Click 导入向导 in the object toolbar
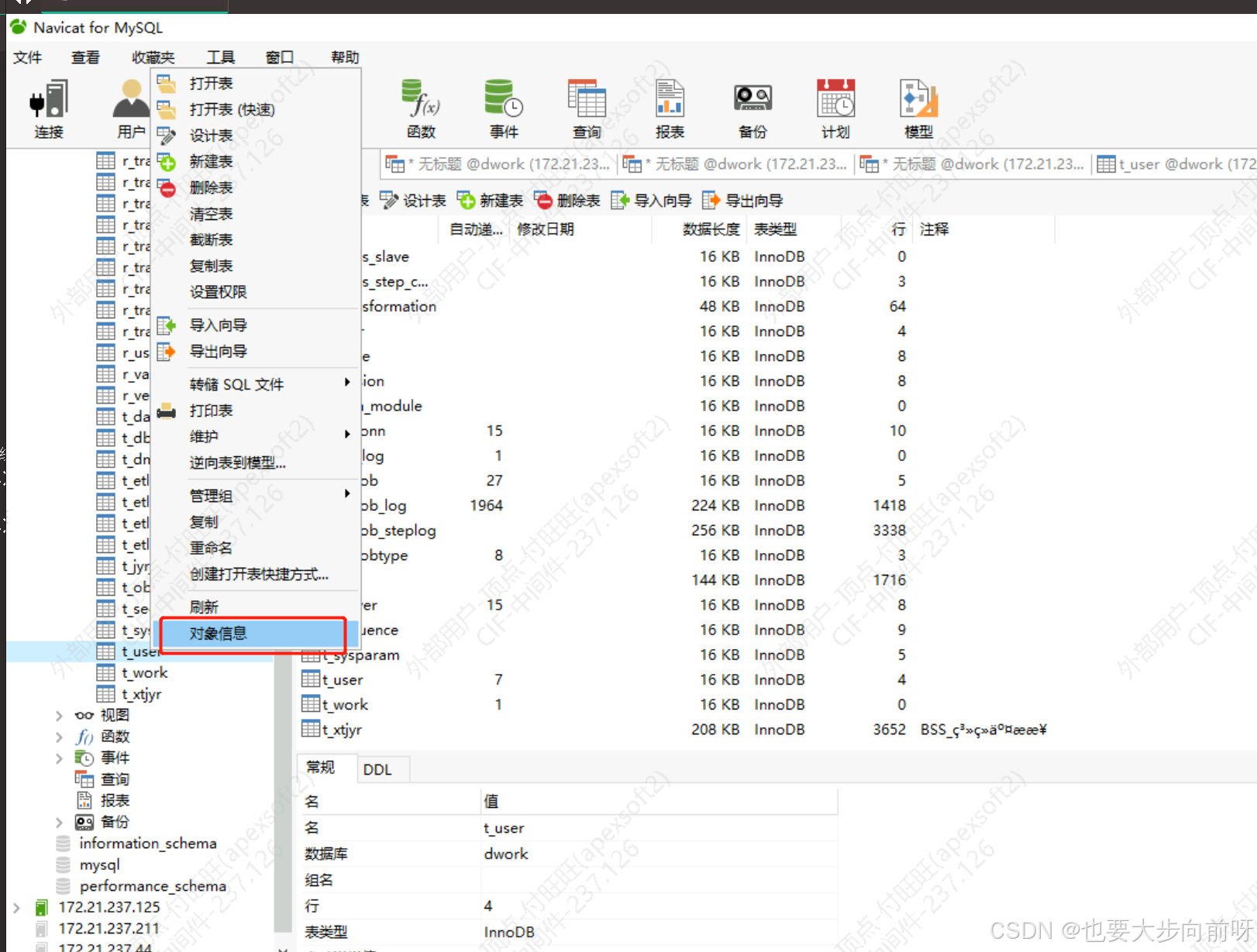Image resolution: width=1257 pixels, height=952 pixels. [652, 201]
